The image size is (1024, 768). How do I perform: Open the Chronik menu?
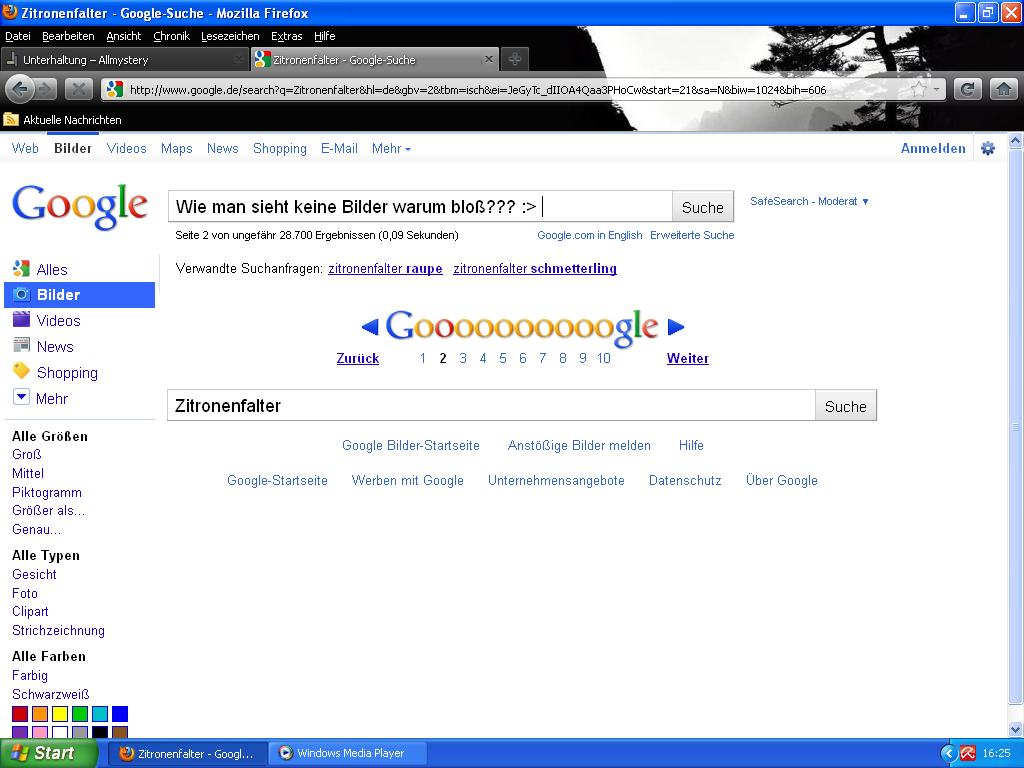171,36
